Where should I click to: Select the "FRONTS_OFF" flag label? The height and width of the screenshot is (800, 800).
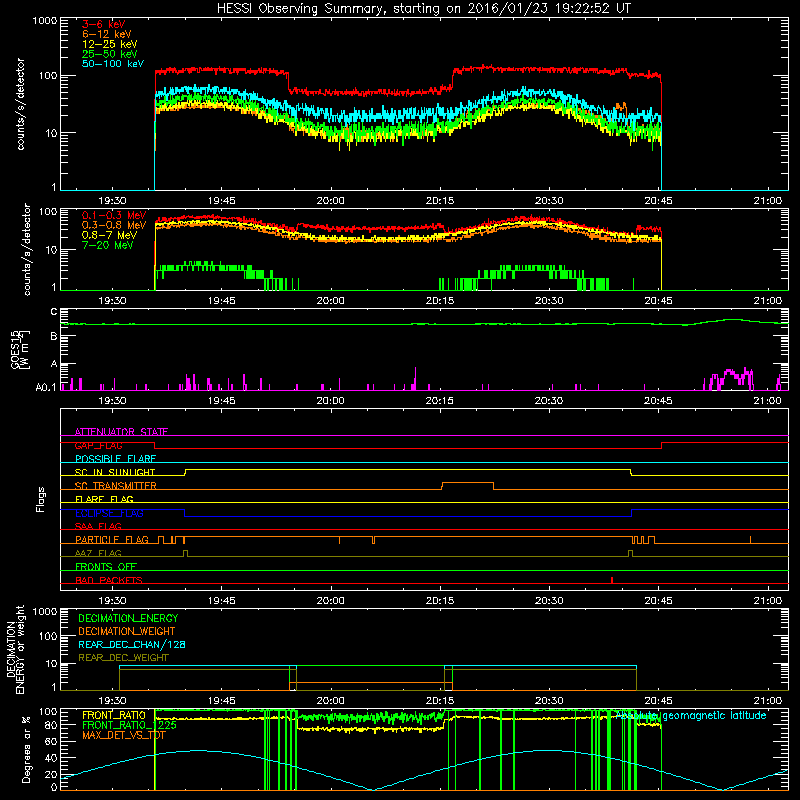106,566
